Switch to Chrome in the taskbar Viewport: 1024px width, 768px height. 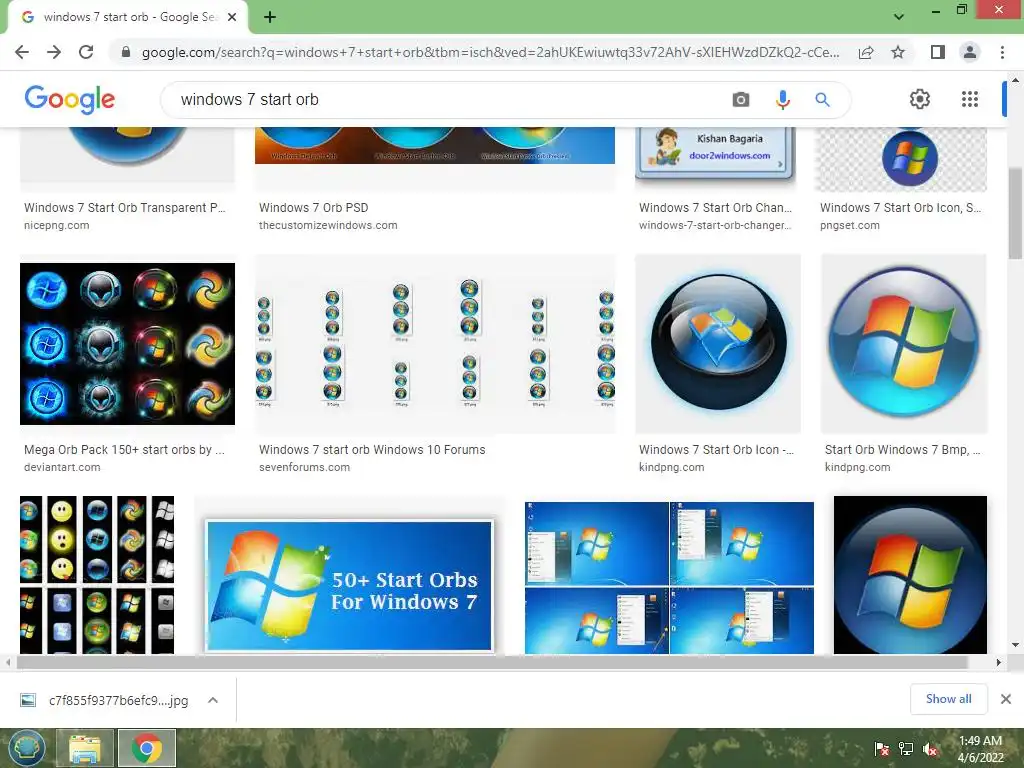click(x=147, y=748)
